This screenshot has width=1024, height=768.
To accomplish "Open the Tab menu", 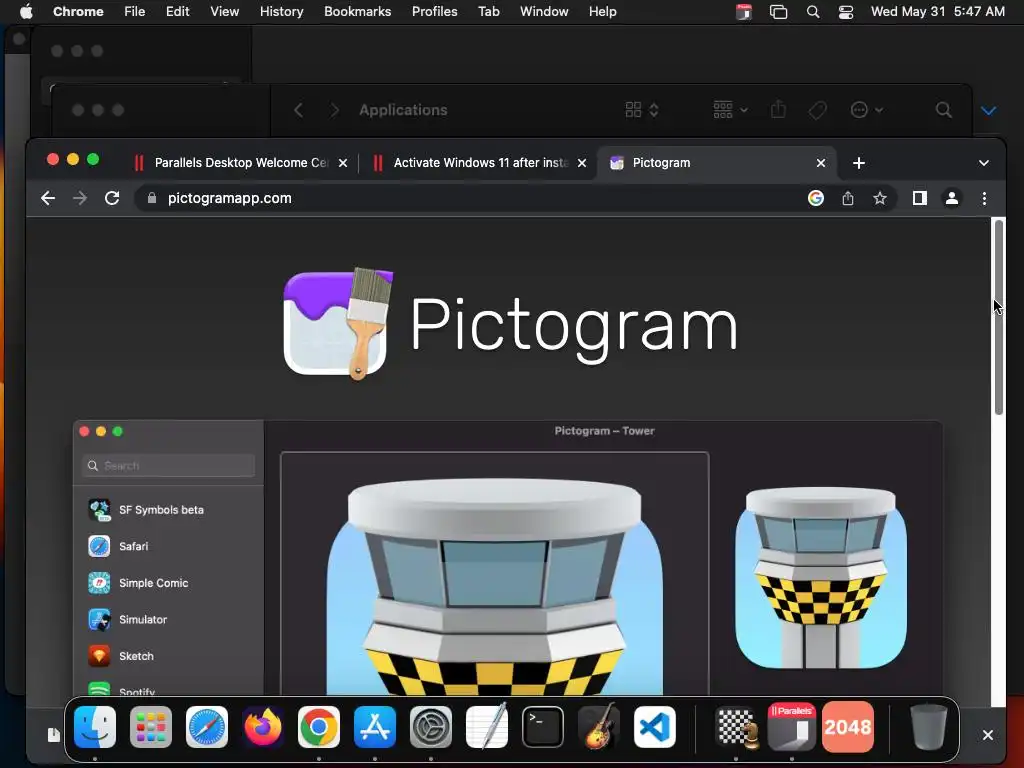I will coord(488,12).
